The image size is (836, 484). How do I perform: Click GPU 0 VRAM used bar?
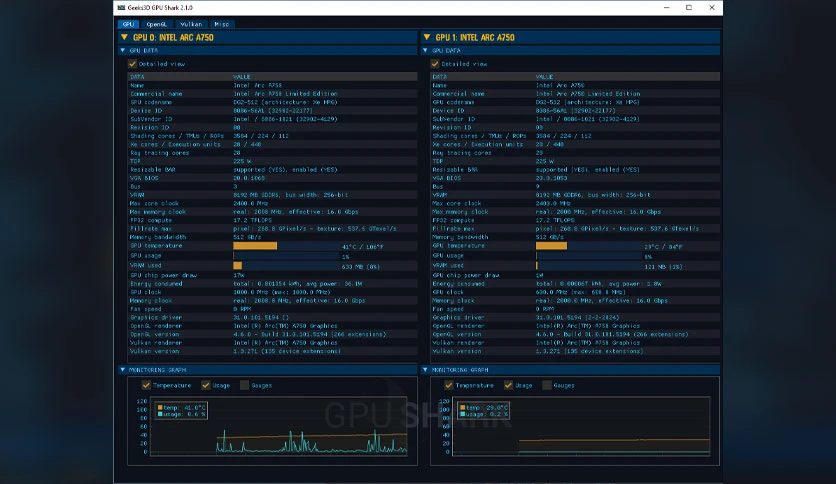click(286, 265)
